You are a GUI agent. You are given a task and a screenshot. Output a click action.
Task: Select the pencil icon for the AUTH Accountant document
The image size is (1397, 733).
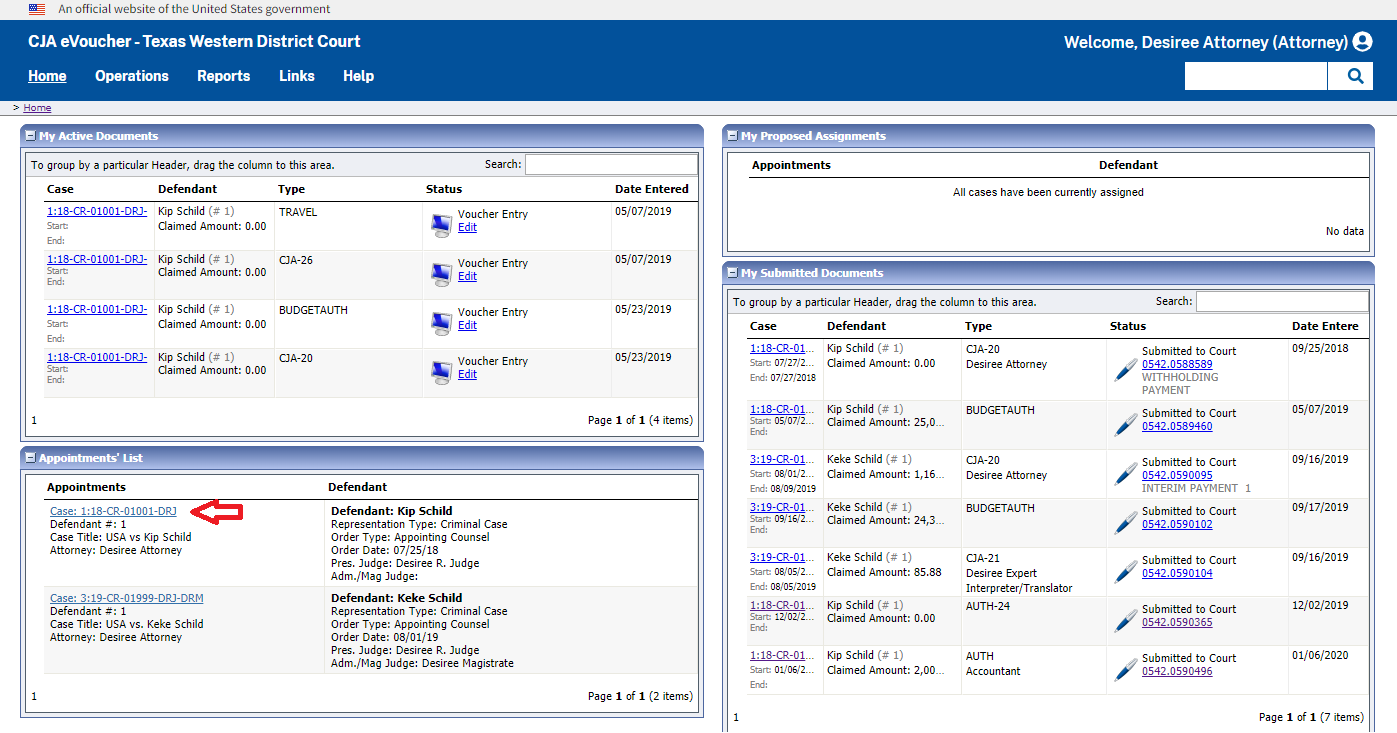pos(1126,667)
